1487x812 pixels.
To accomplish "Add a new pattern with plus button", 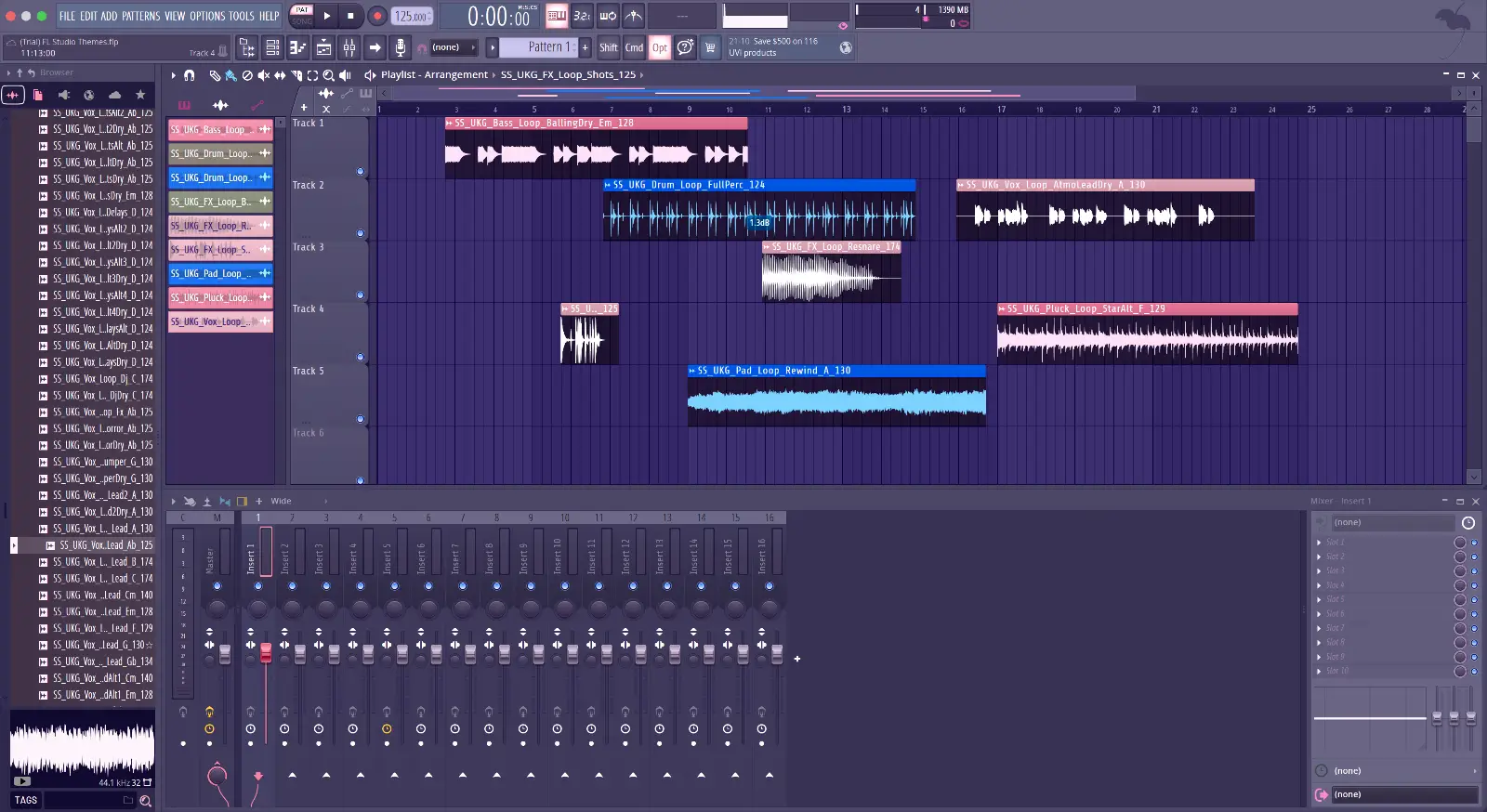I will (586, 47).
